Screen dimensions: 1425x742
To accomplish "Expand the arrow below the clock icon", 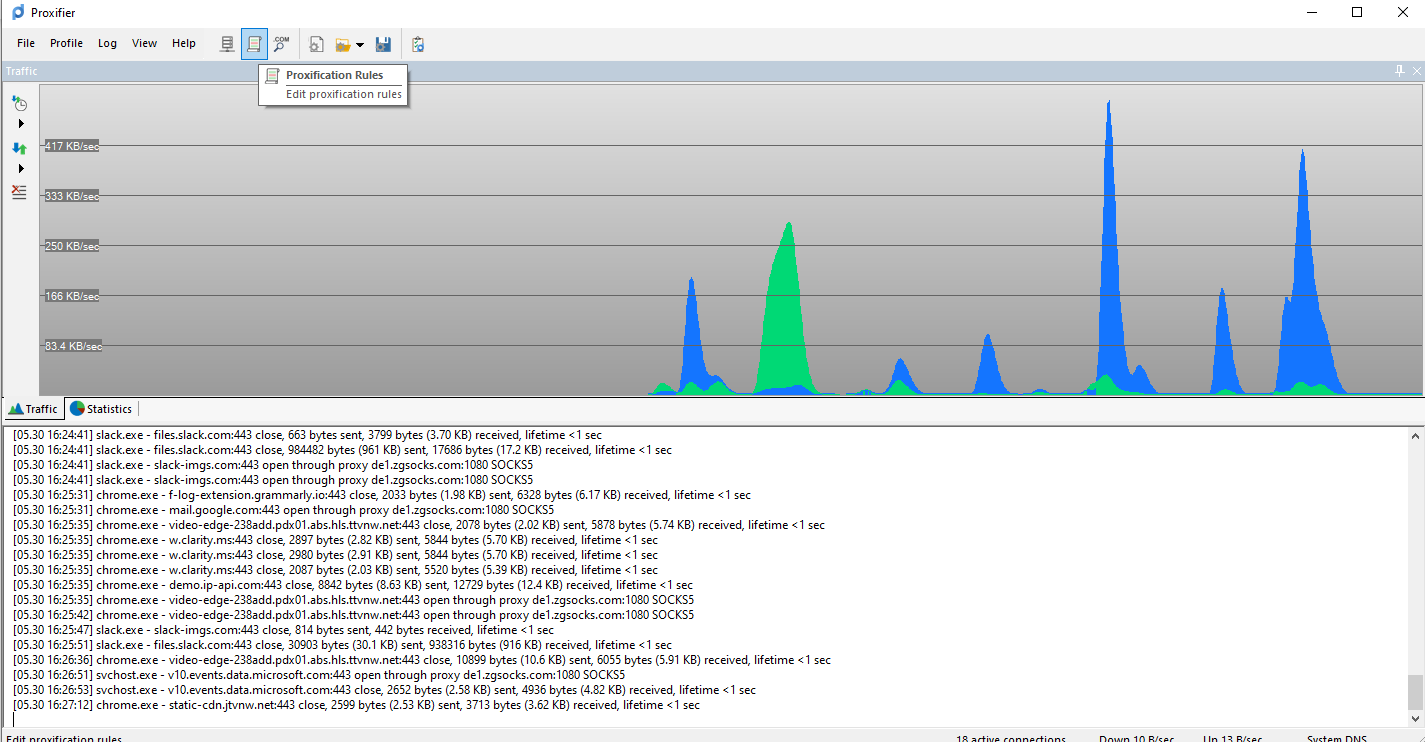I will (21, 123).
